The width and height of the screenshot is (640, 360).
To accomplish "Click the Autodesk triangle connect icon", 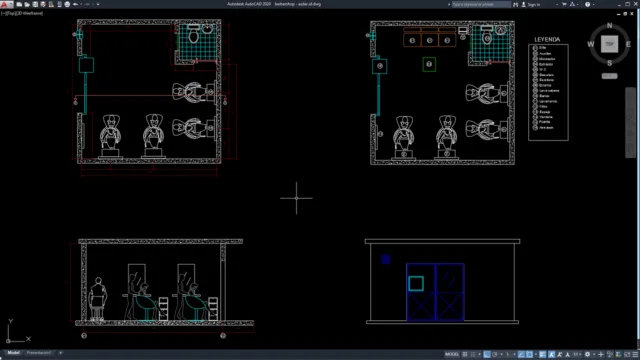I will 572,4.
